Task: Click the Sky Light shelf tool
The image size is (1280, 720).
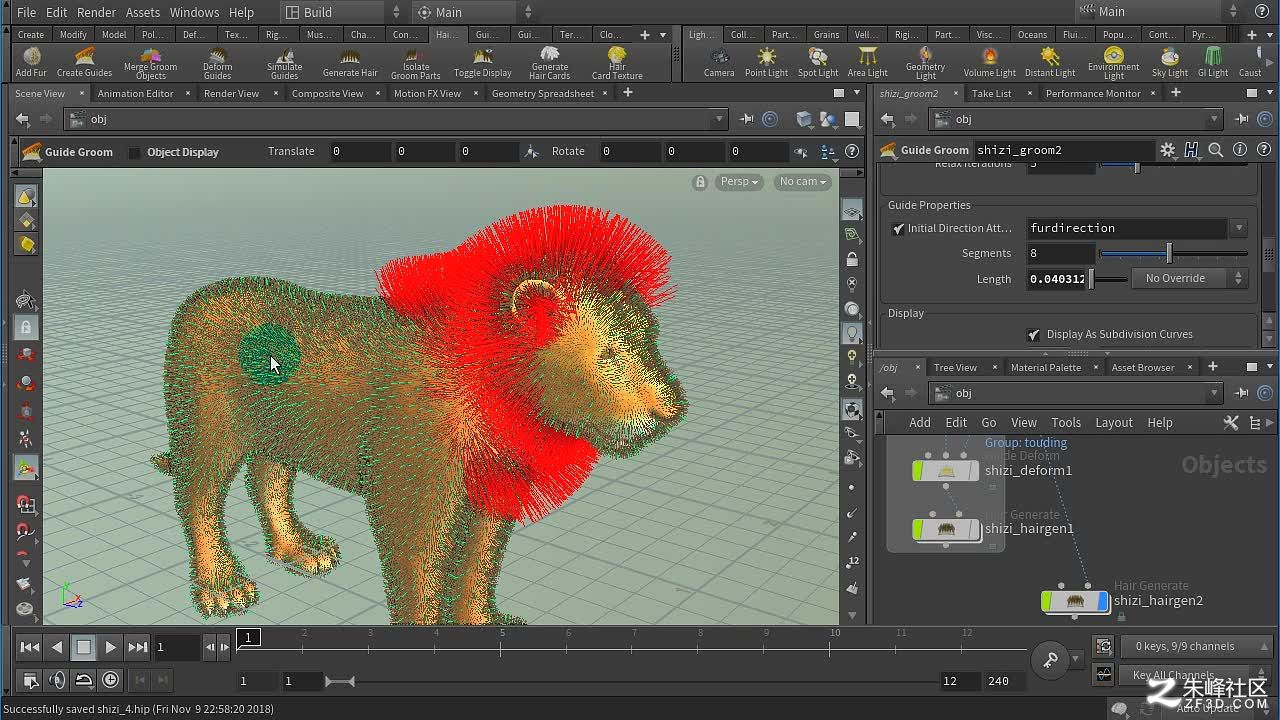Action: [1169, 62]
